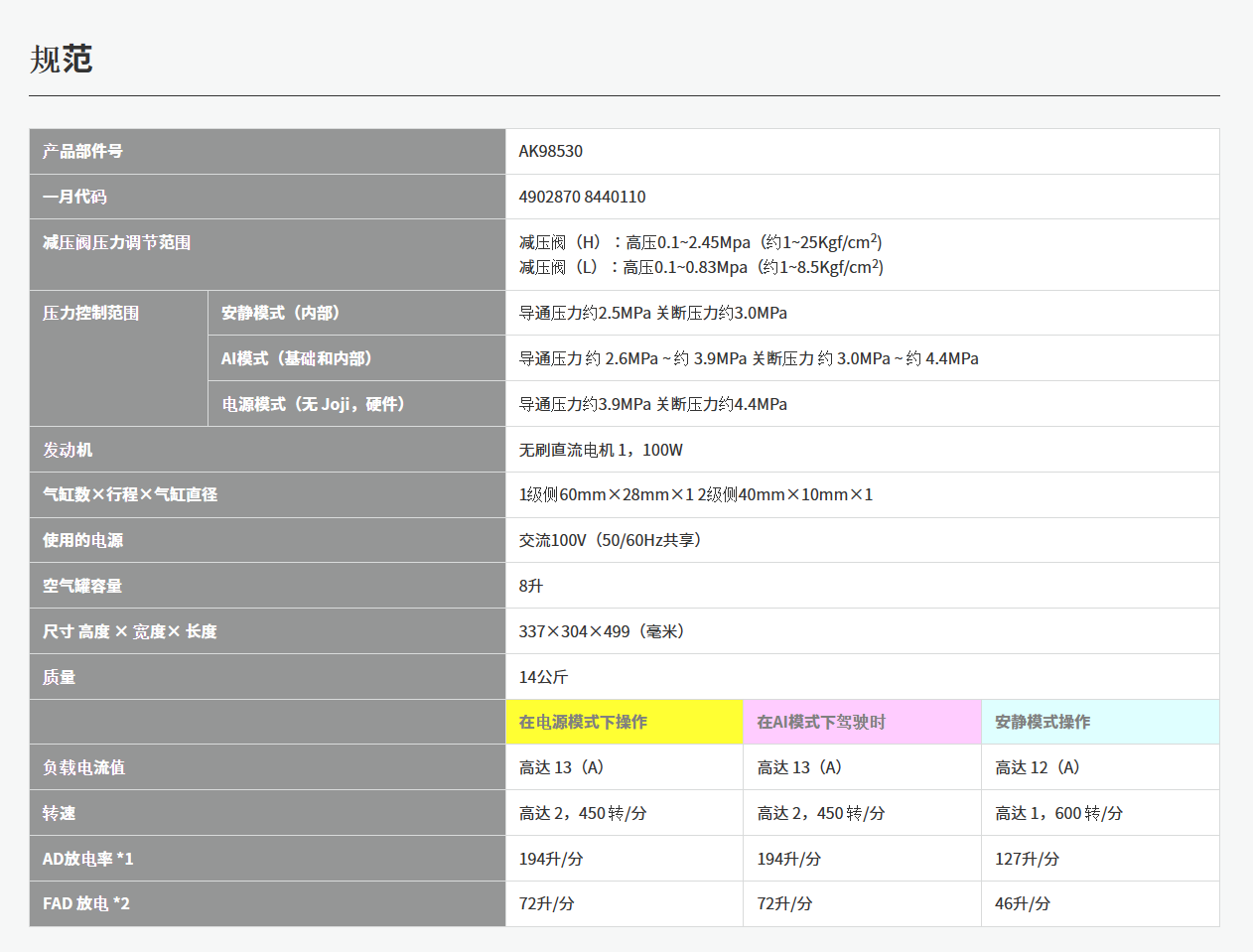Click the 发动机 row label
The width and height of the screenshot is (1253, 952).
point(267,450)
